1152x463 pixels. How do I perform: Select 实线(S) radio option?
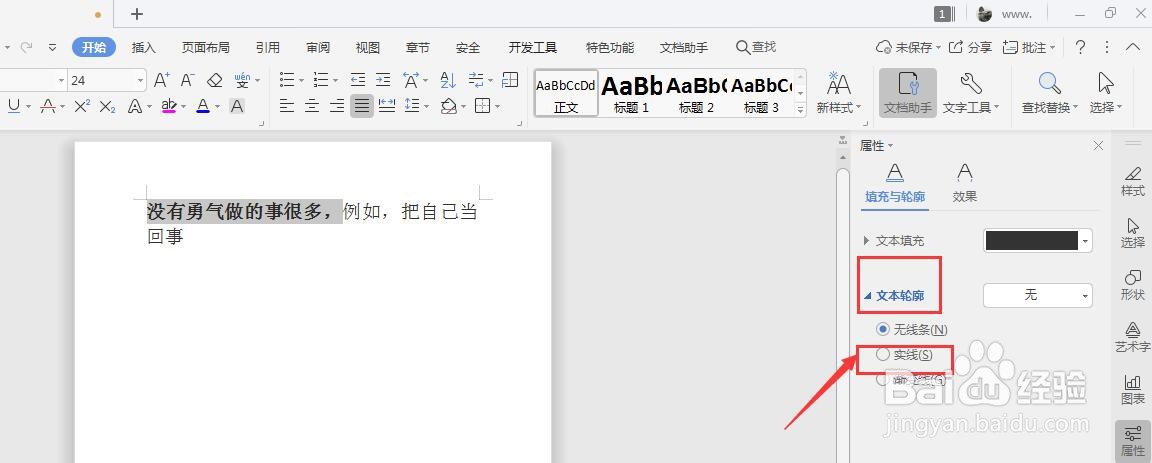coord(904,355)
